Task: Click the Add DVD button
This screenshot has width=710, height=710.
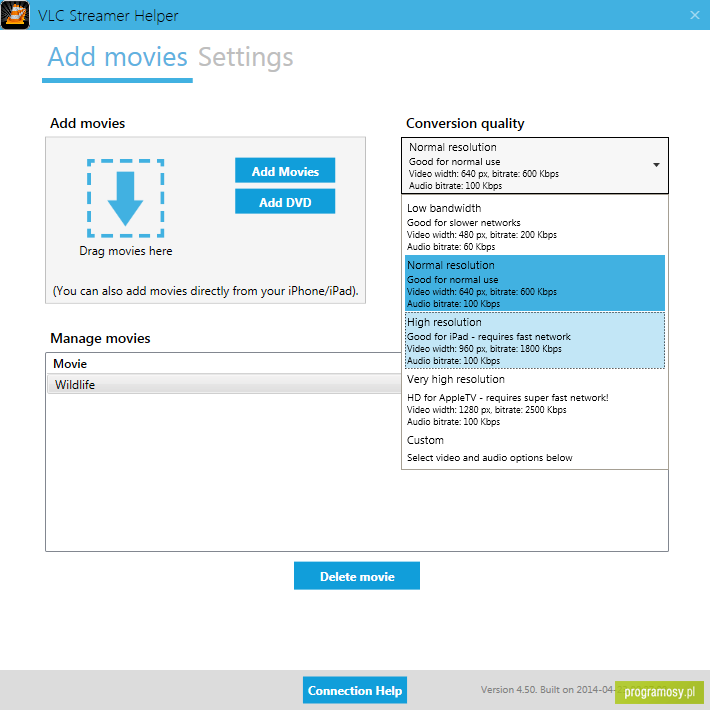Action: tap(285, 201)
